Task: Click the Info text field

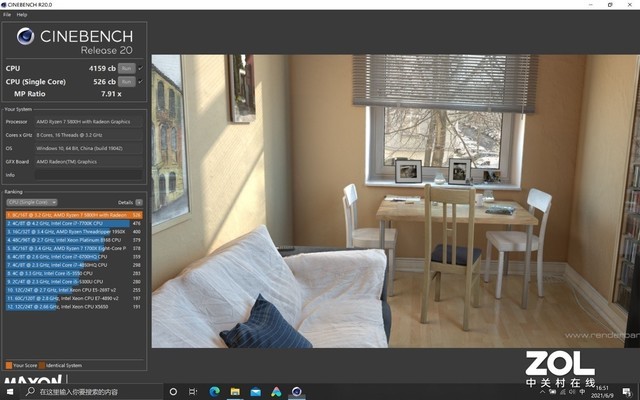Action: pyautogui.click(x=88, y=173)
